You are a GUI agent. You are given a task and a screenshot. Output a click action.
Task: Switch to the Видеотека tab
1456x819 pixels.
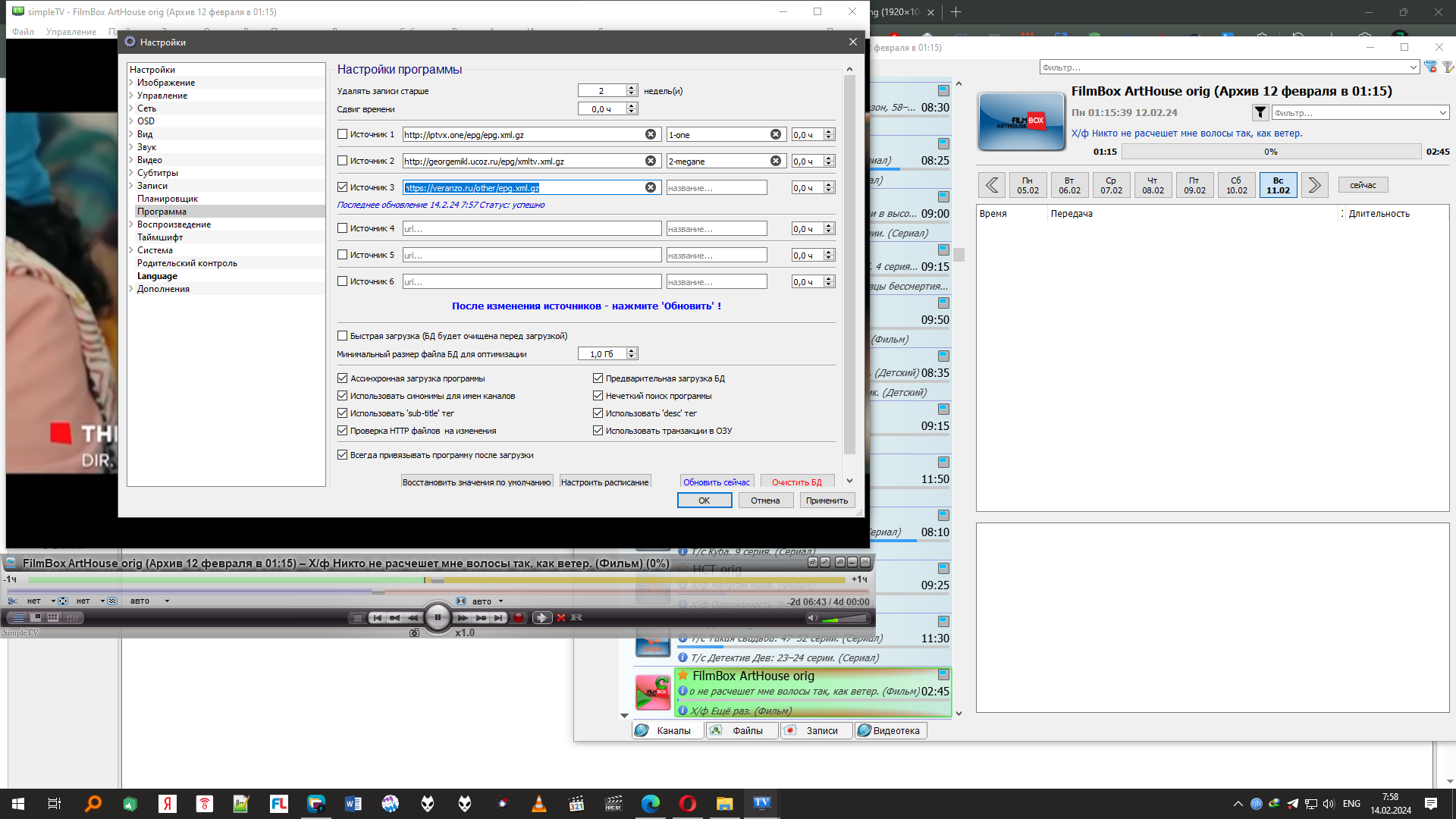pos(890,730)
